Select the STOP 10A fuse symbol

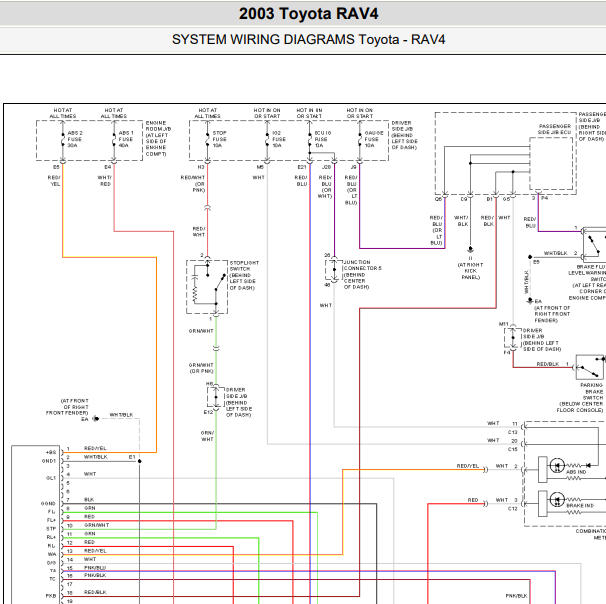tap(208, 140)
